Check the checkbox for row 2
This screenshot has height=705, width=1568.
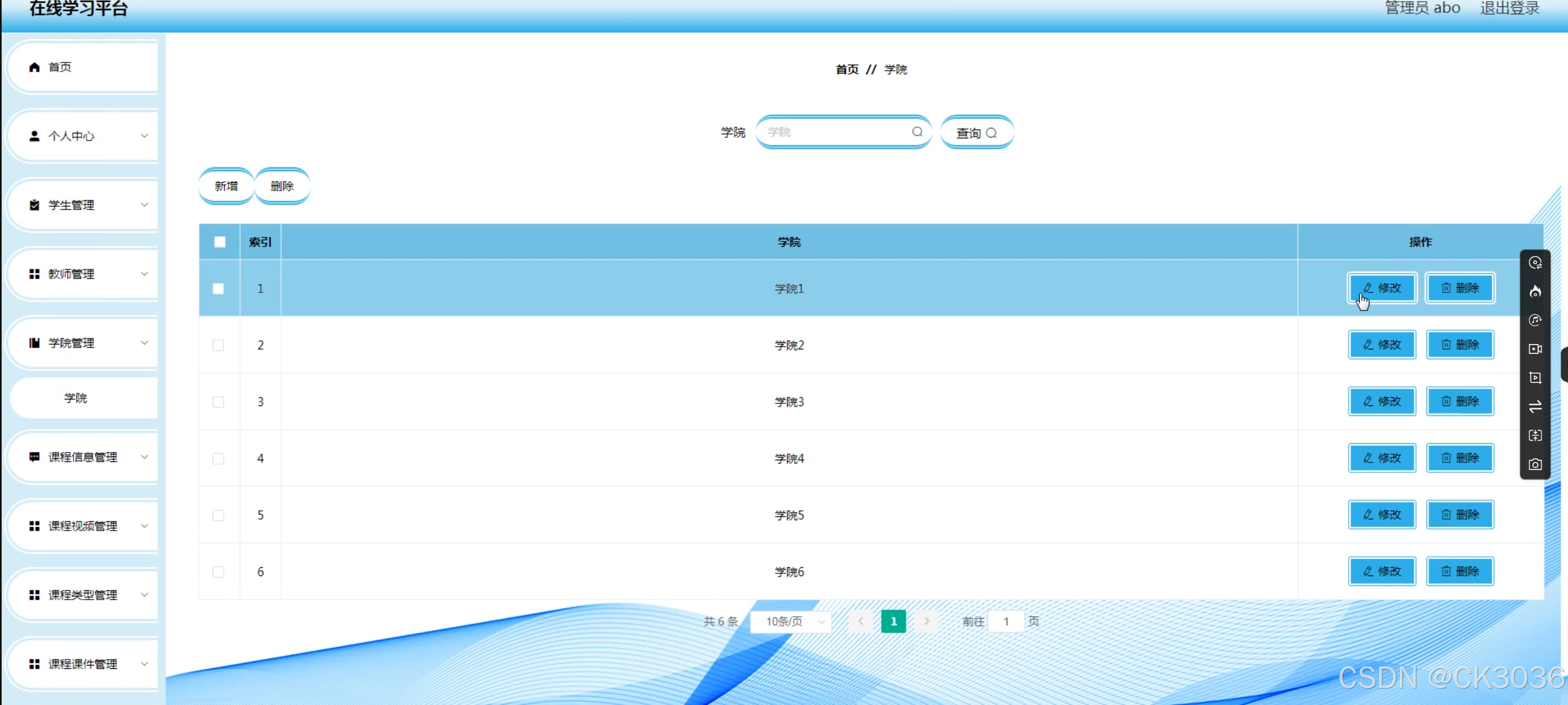[218, 346]
